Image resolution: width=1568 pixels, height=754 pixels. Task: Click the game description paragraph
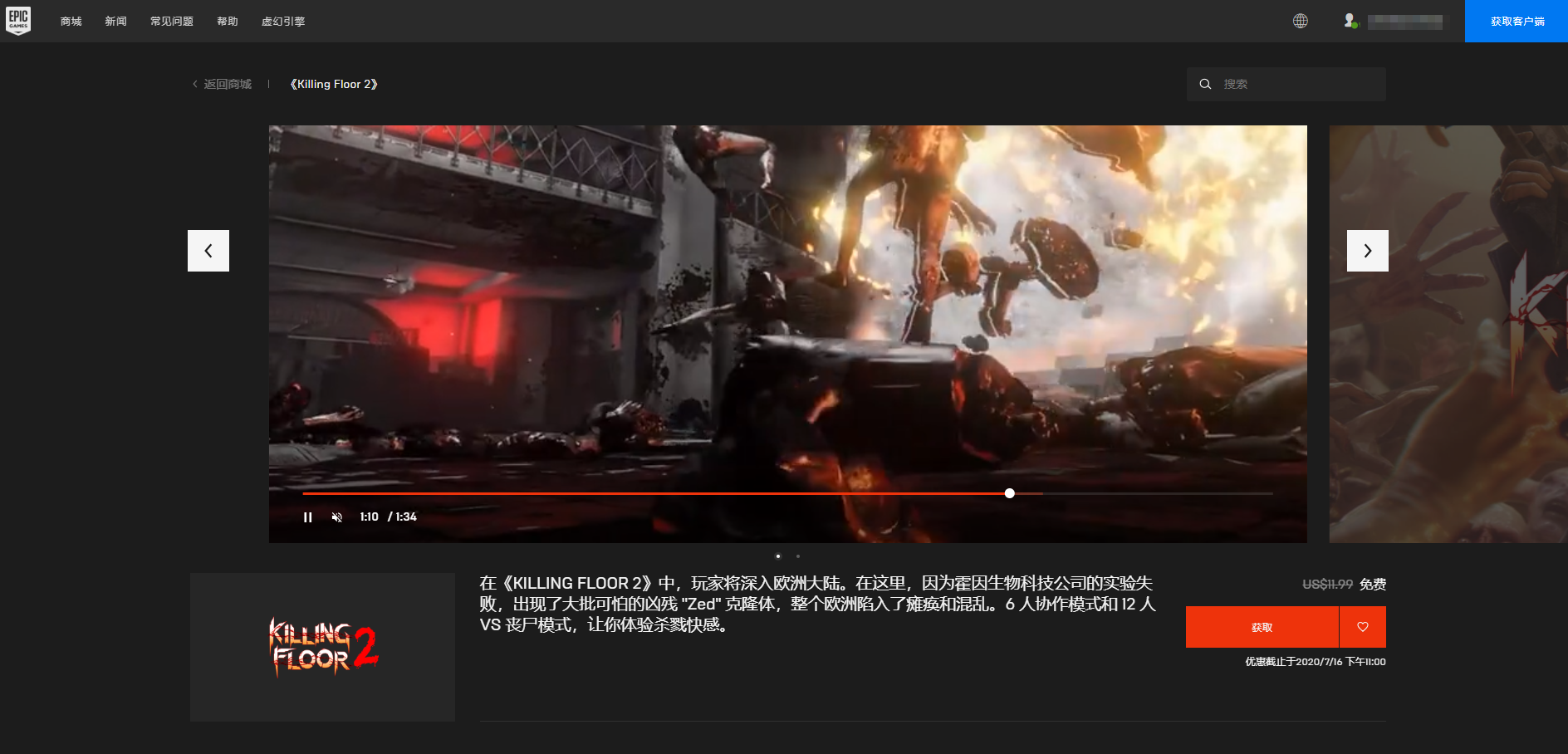[x=818, y=604]
